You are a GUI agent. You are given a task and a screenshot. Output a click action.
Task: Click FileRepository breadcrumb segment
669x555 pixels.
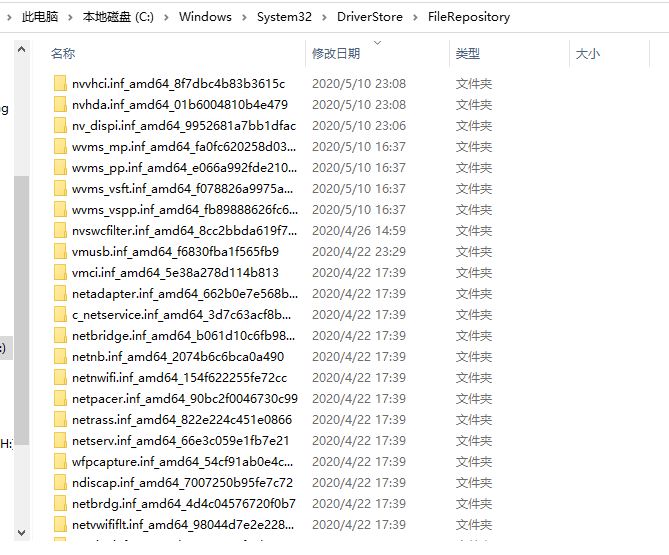coord(469,17)
